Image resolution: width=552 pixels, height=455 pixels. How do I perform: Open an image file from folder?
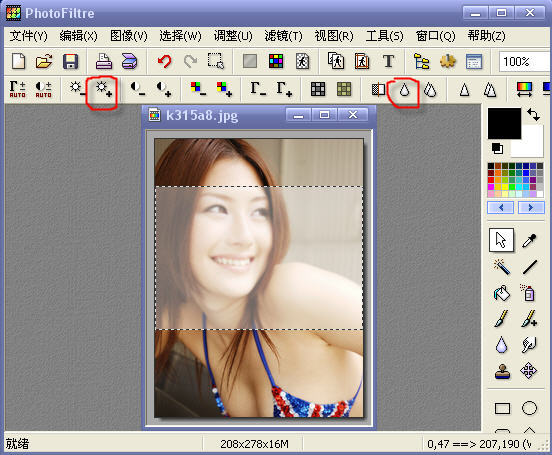(x=44, y=61)
